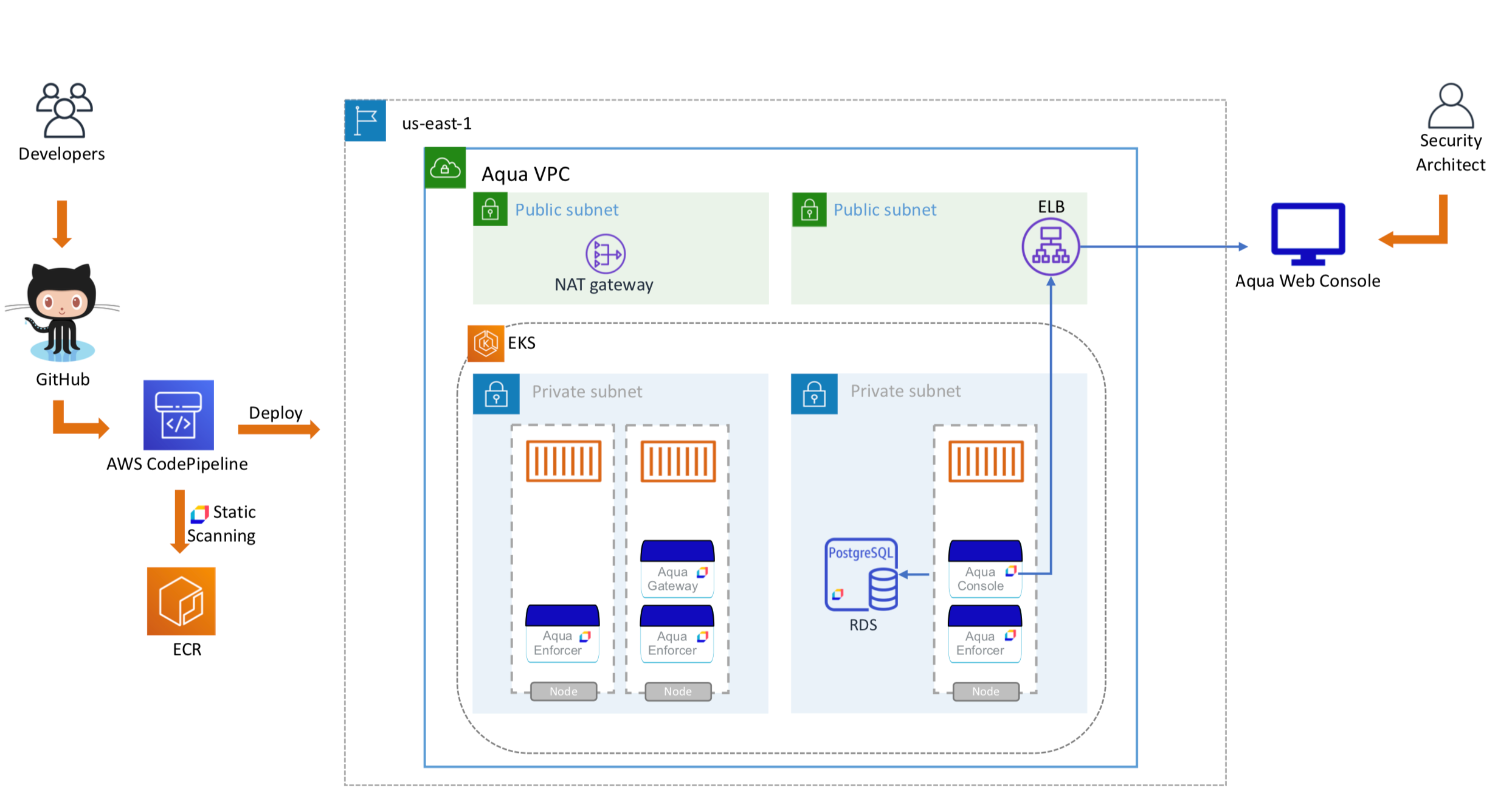Select the RDS label text
The height and width of the screenshot is (810, 1512).
tap(863, 625)
